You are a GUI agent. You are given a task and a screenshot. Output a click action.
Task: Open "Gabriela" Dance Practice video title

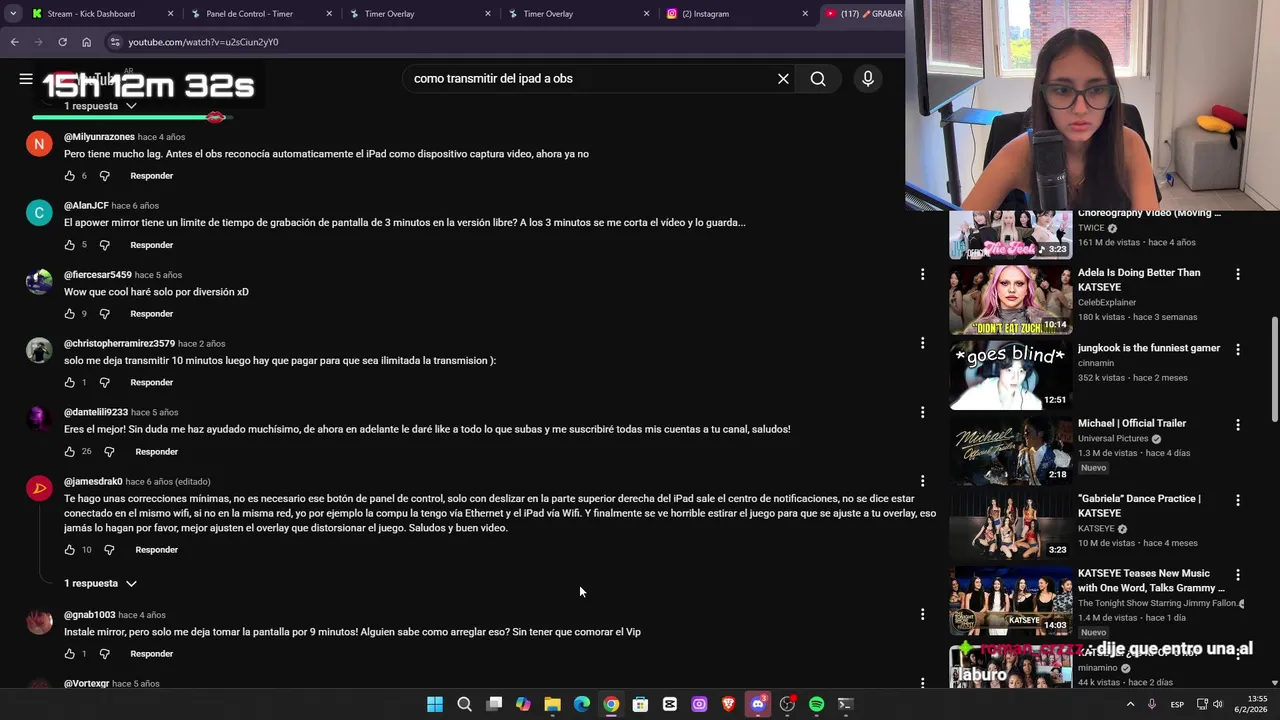click(1139, 505)
